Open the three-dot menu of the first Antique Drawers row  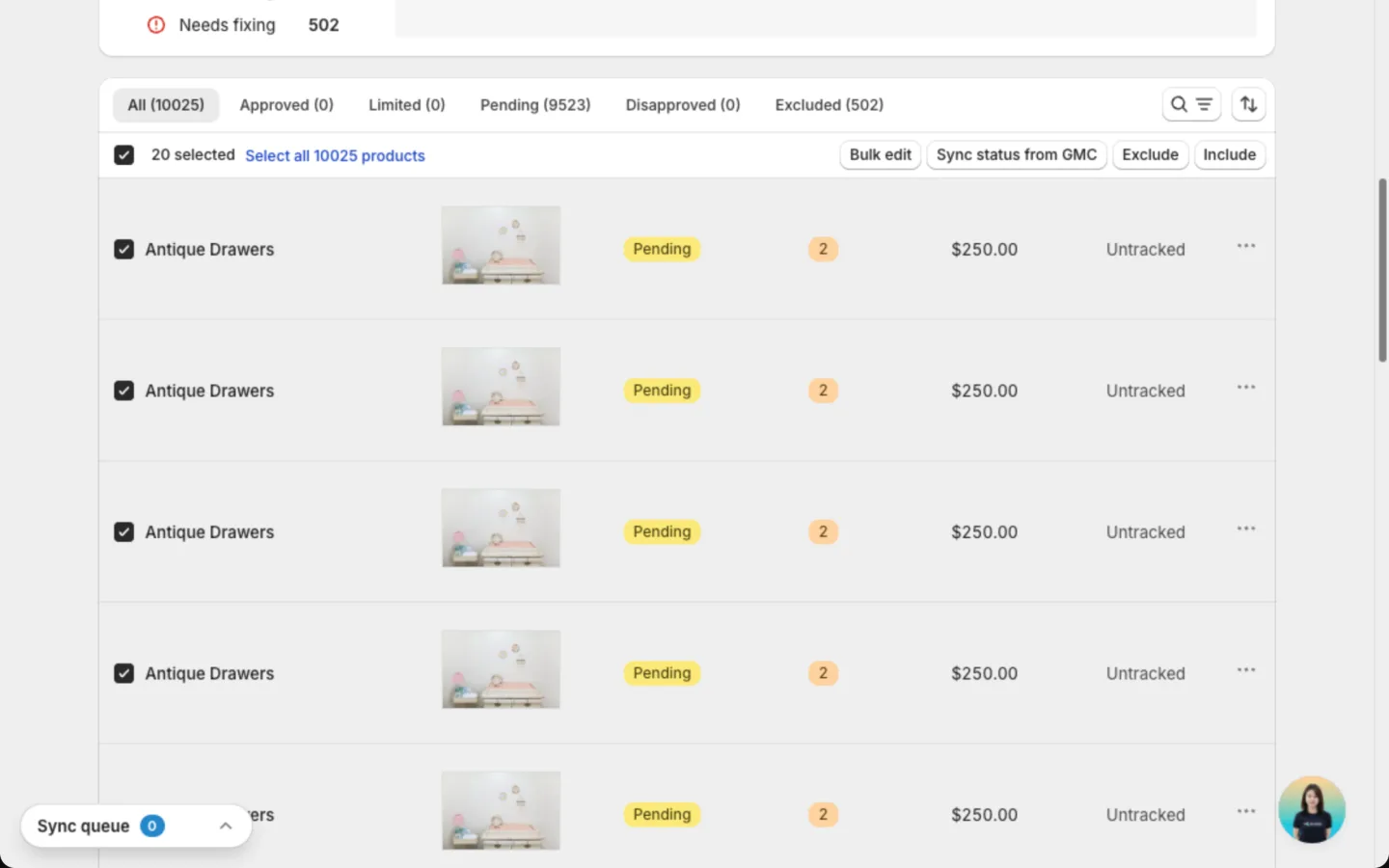(1246, 246)
